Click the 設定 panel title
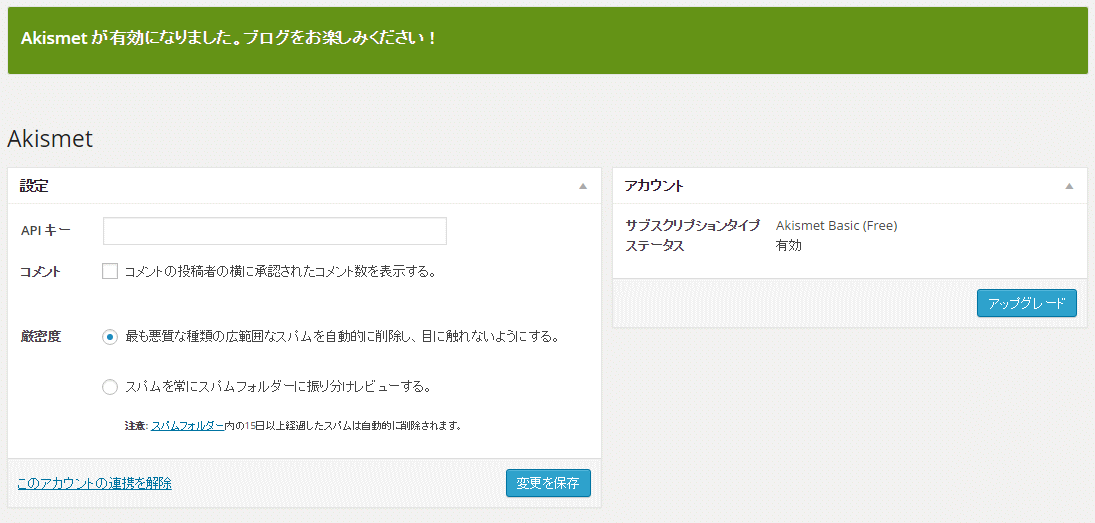1095x523 pixels. pyautogui.click(x=34, y=186)
